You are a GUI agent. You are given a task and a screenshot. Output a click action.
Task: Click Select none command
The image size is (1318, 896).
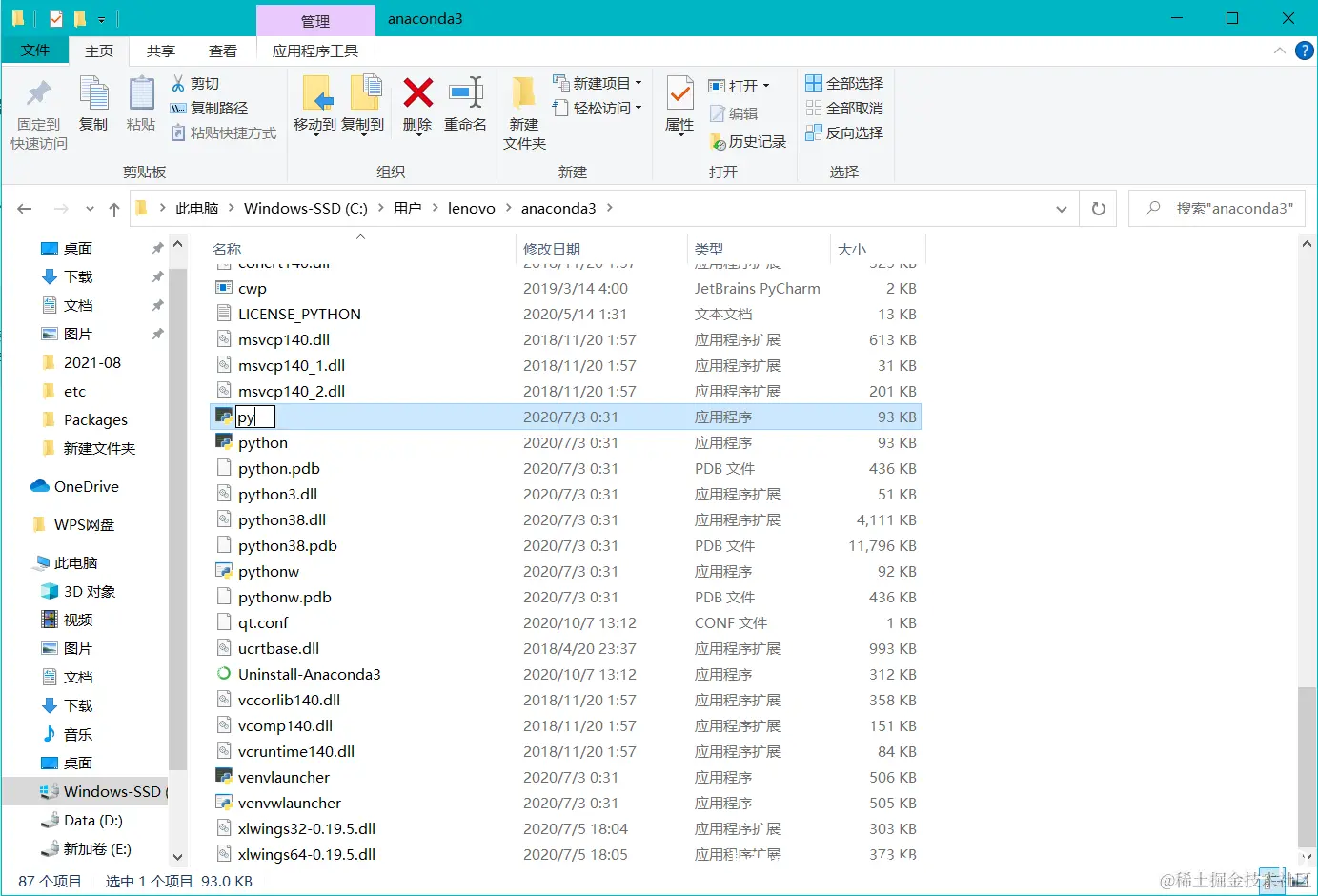(x=844, y=108)
